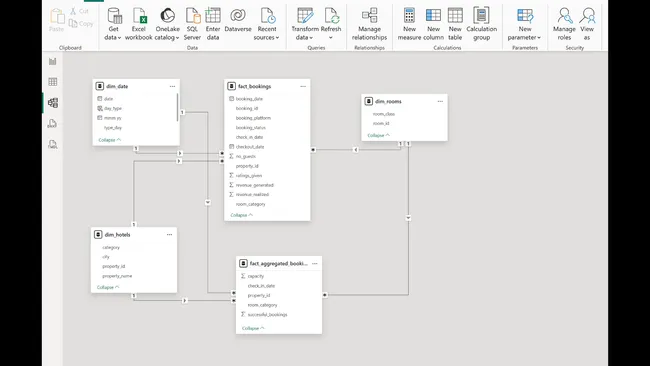Click the Enter data button
Viewport: 650px width, 366px height.
[213, 24]
